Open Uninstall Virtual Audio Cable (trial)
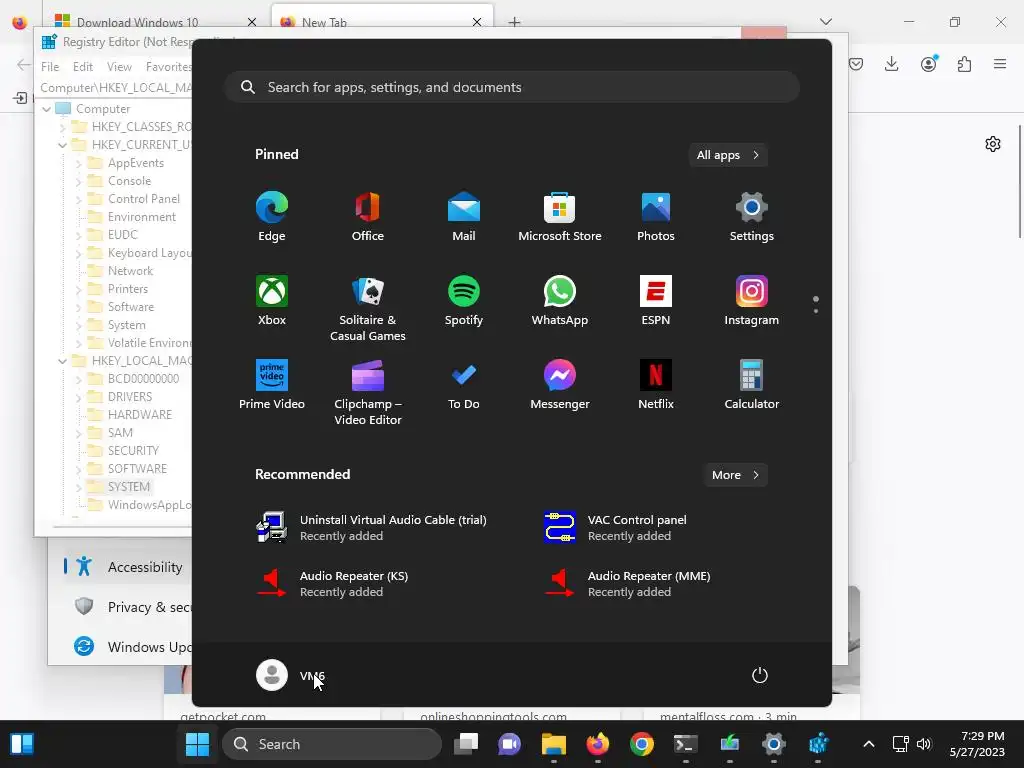1024x768 pixels. [x=372, y=527]
